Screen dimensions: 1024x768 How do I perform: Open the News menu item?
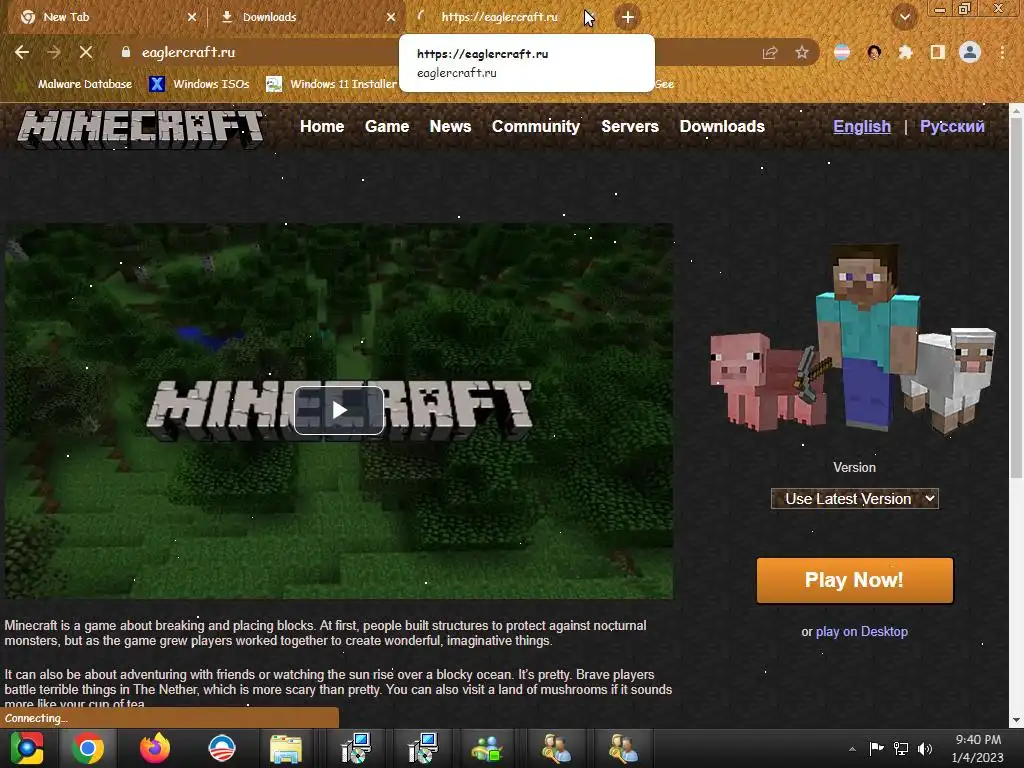(x=450, y=127)
